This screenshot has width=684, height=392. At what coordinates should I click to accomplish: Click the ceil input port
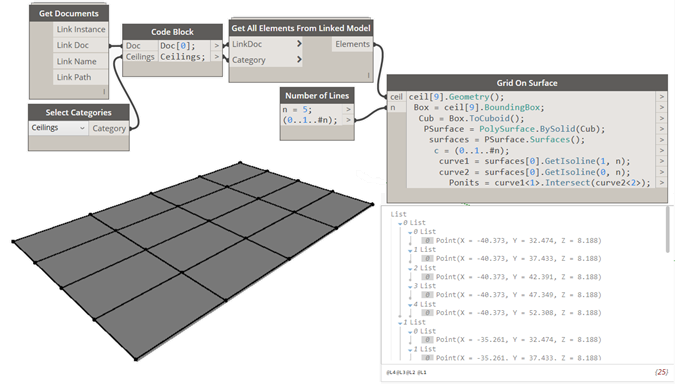click(x=397, y=97)
